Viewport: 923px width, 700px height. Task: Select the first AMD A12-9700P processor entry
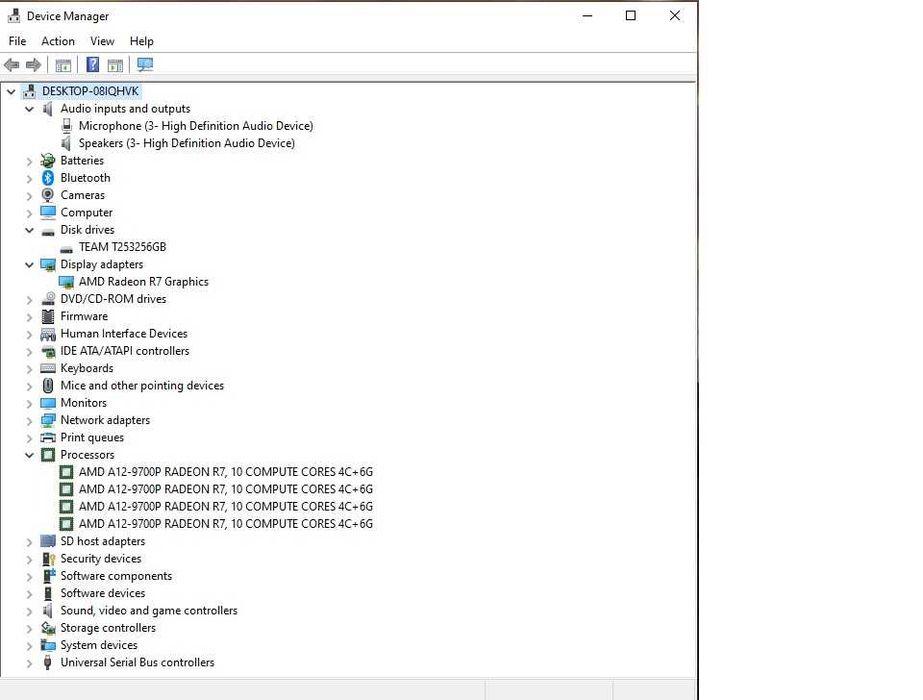click(225, 472)
